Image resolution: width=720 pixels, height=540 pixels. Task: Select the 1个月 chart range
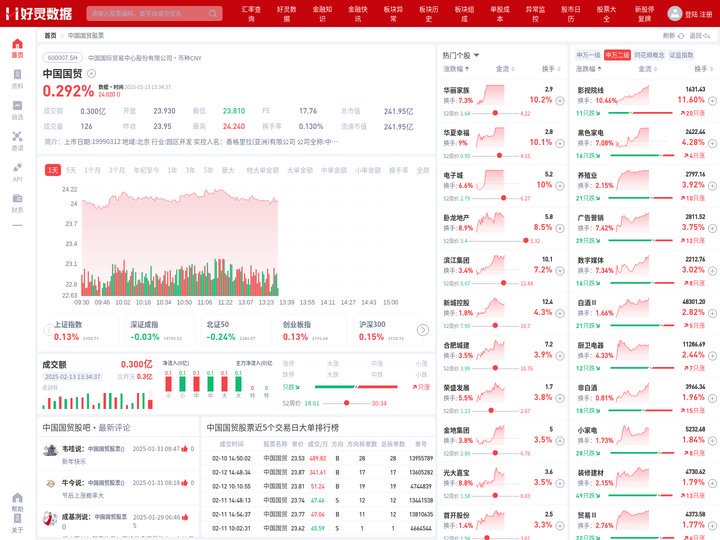coord(92,170)
